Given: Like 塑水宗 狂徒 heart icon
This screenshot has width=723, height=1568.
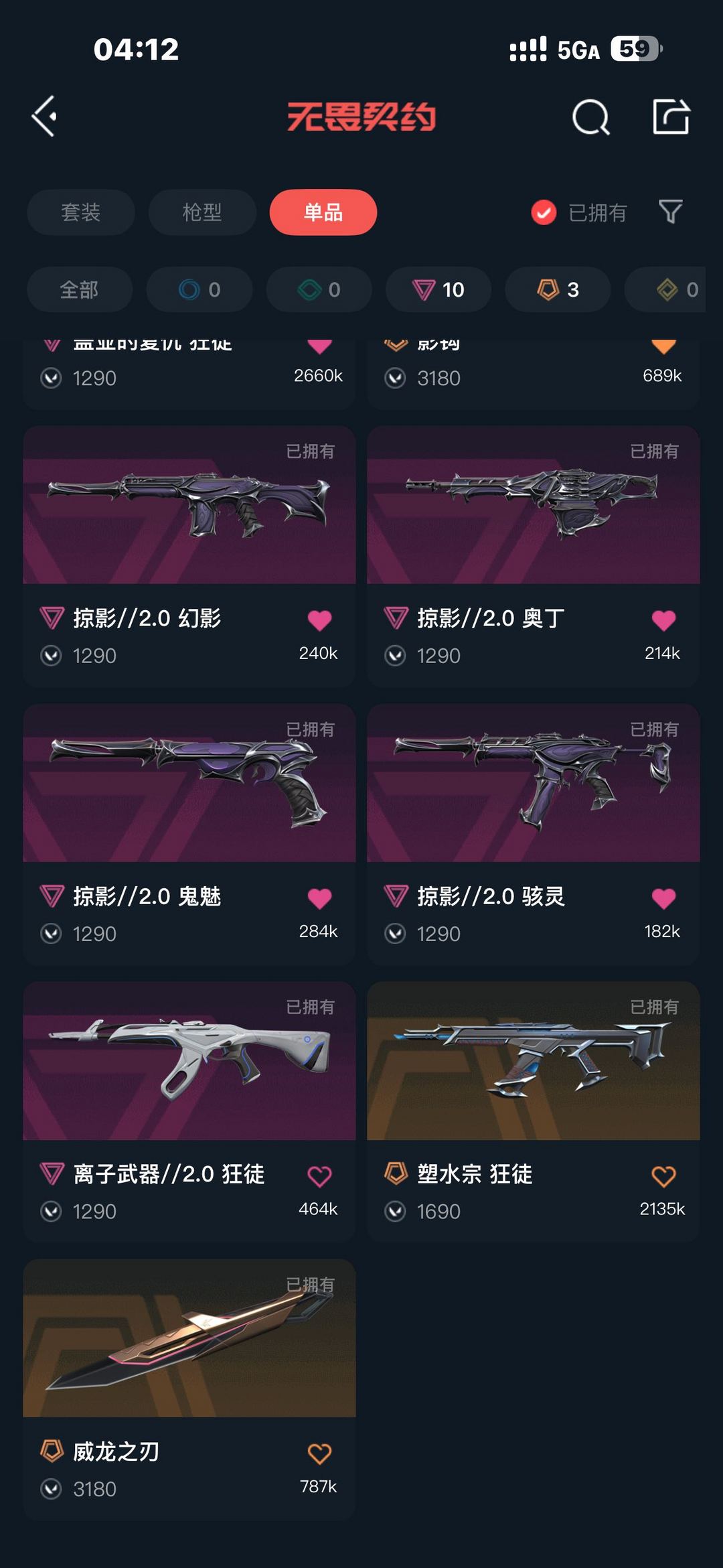Looking at the screenshot, I should pos(663,1176).
